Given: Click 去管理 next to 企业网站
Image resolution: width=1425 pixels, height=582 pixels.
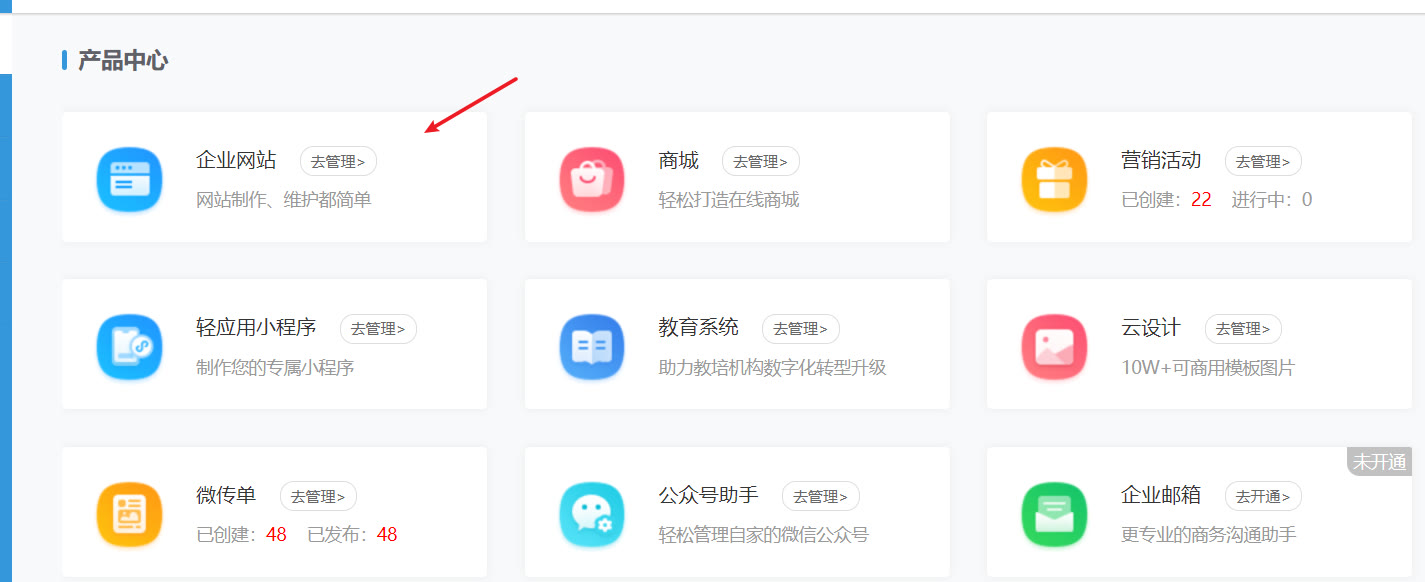Looking at the screenshot, I should pyautogui.click(x=338, y=160).
